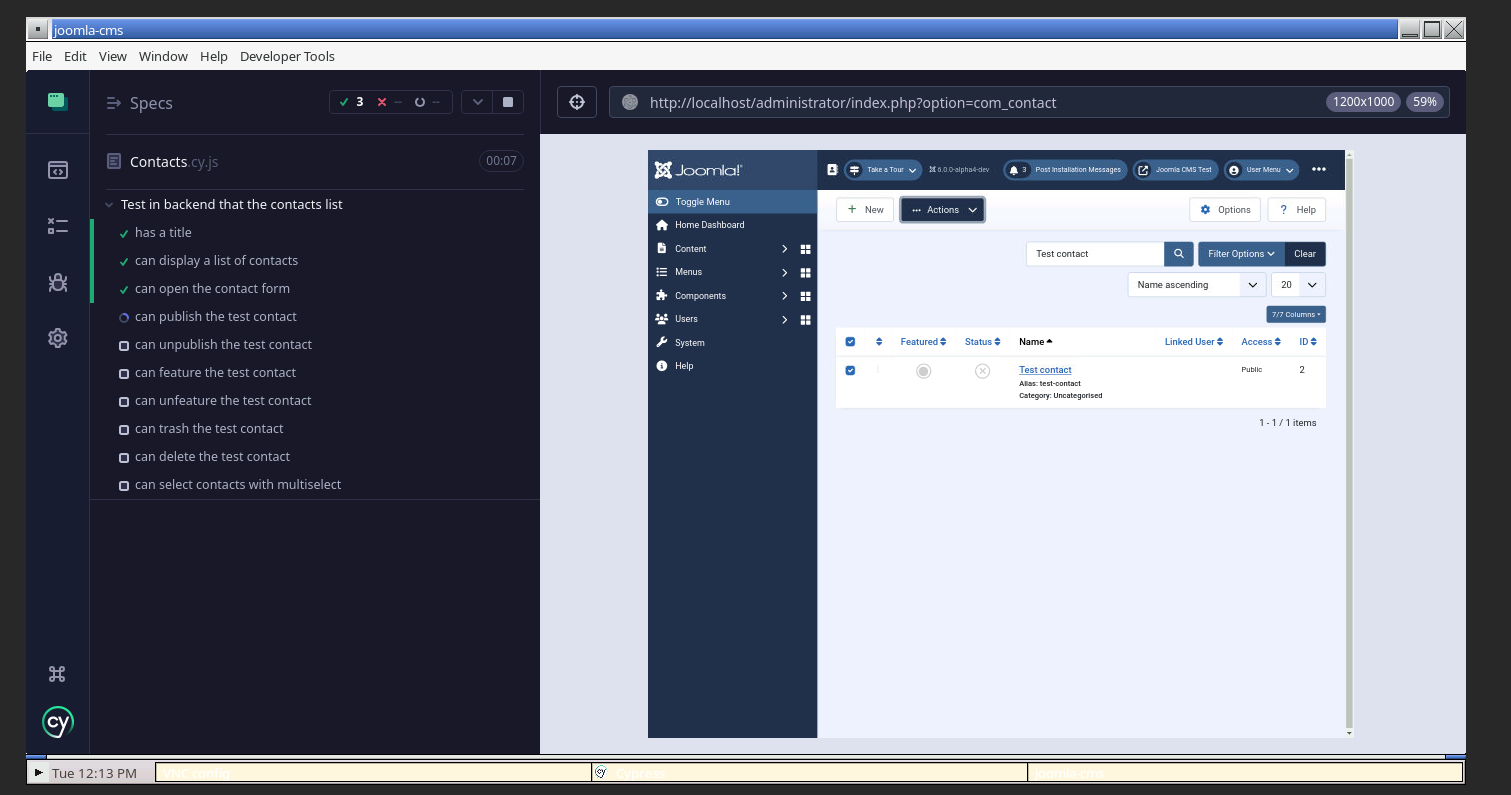
Task: Toggle featured status of Test contact
Action: pos(923,371)
